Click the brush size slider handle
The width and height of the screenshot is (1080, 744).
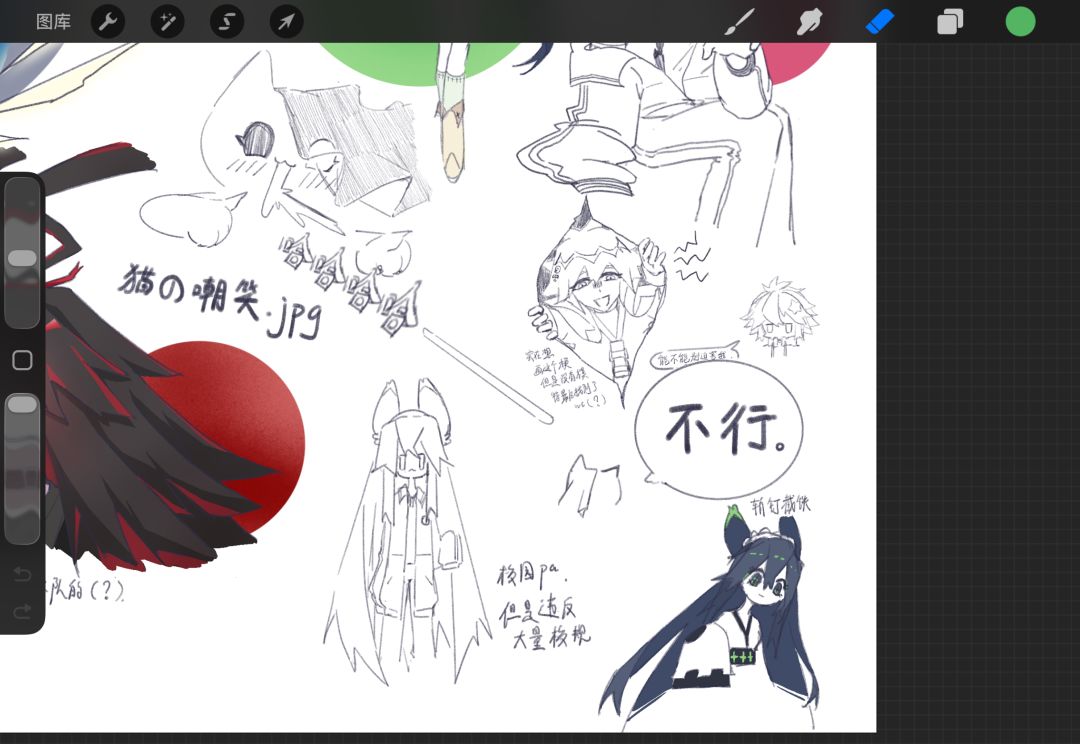[x=22, y=258]
